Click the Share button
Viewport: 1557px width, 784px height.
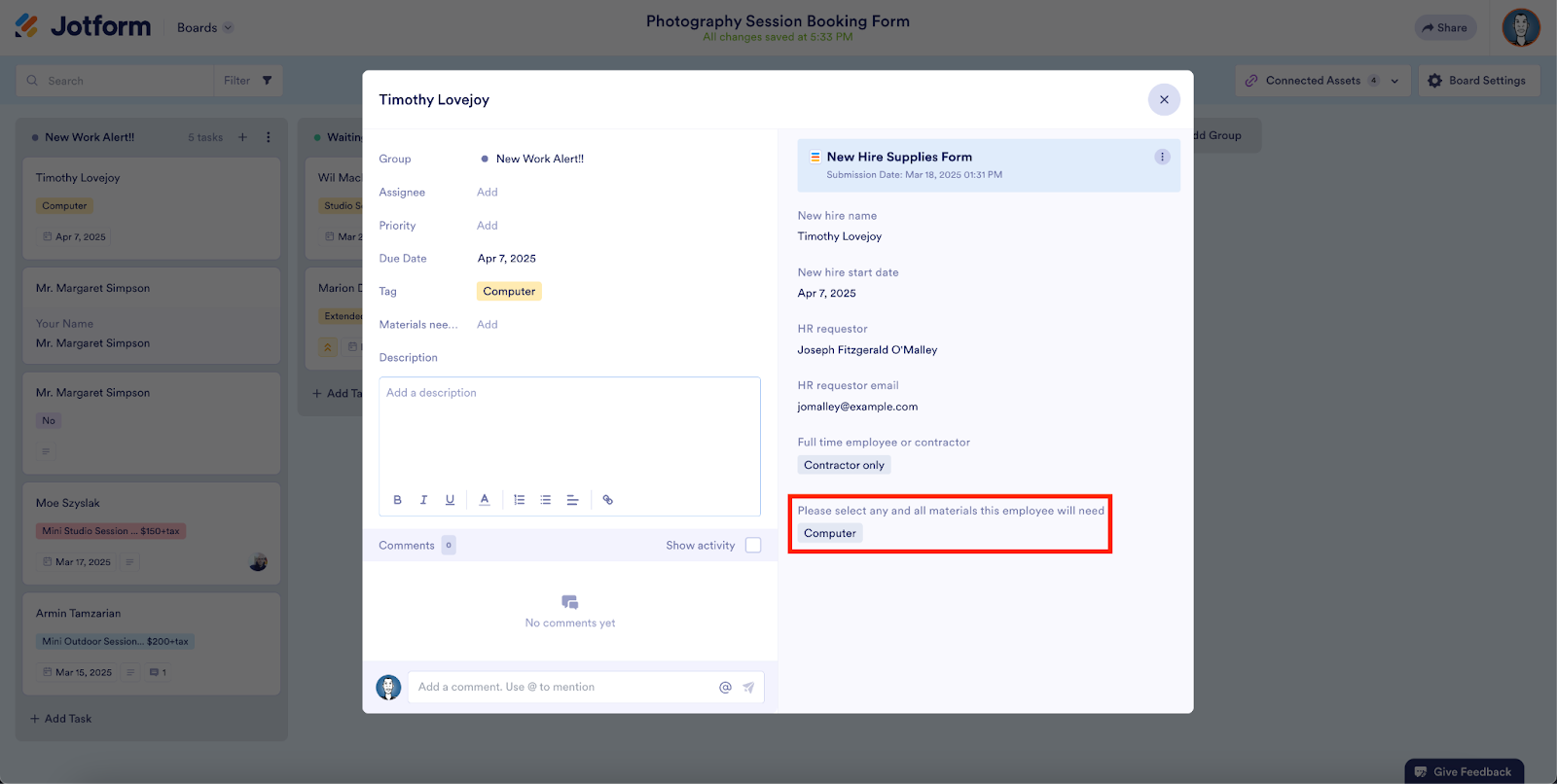[1445, 28]
